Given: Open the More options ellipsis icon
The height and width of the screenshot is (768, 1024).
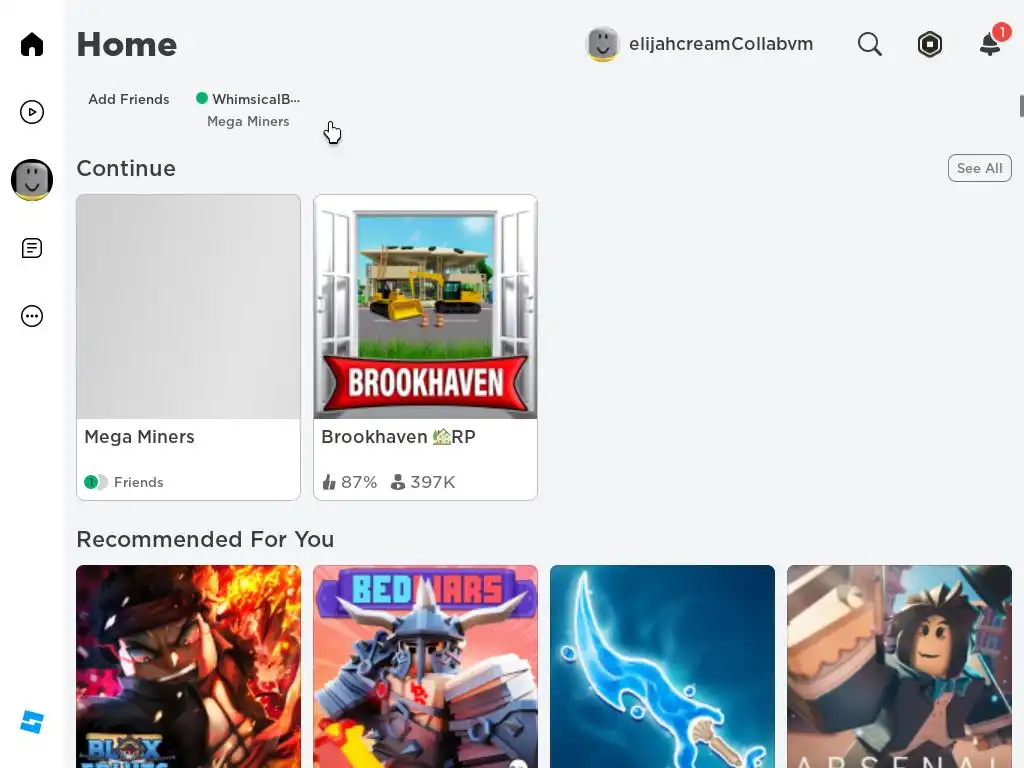Looking at the screenshot, I should coord(31,316).
